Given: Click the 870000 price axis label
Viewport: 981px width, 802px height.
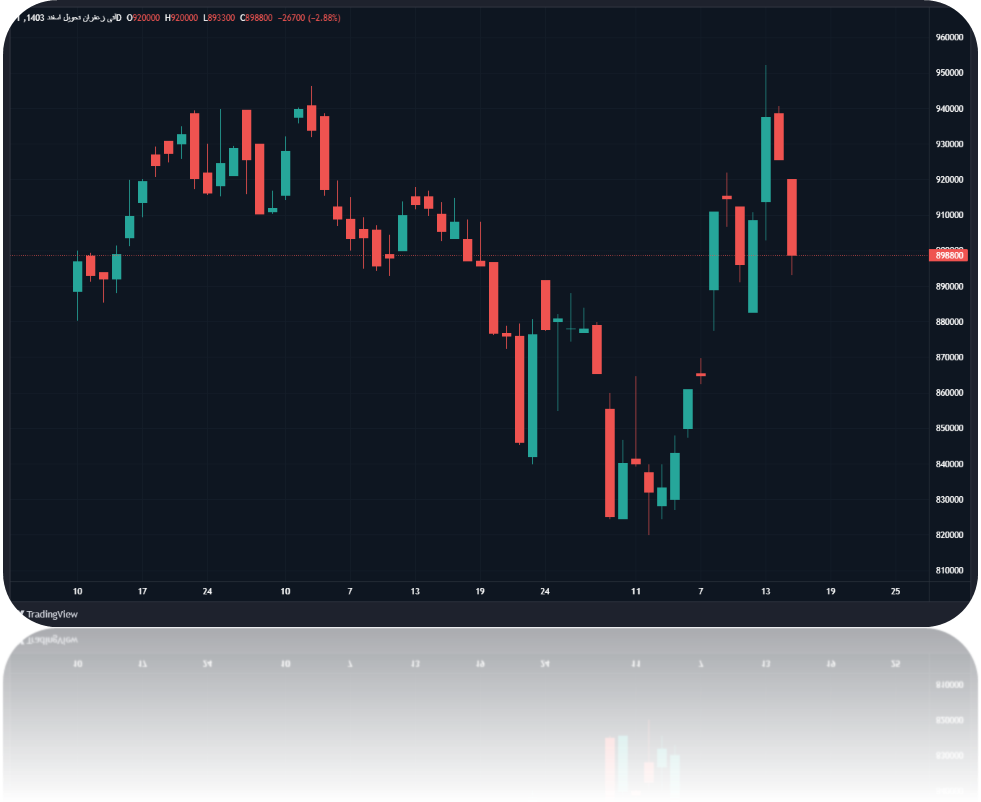Looking at the screenshot, I should (x=949, y=357).
